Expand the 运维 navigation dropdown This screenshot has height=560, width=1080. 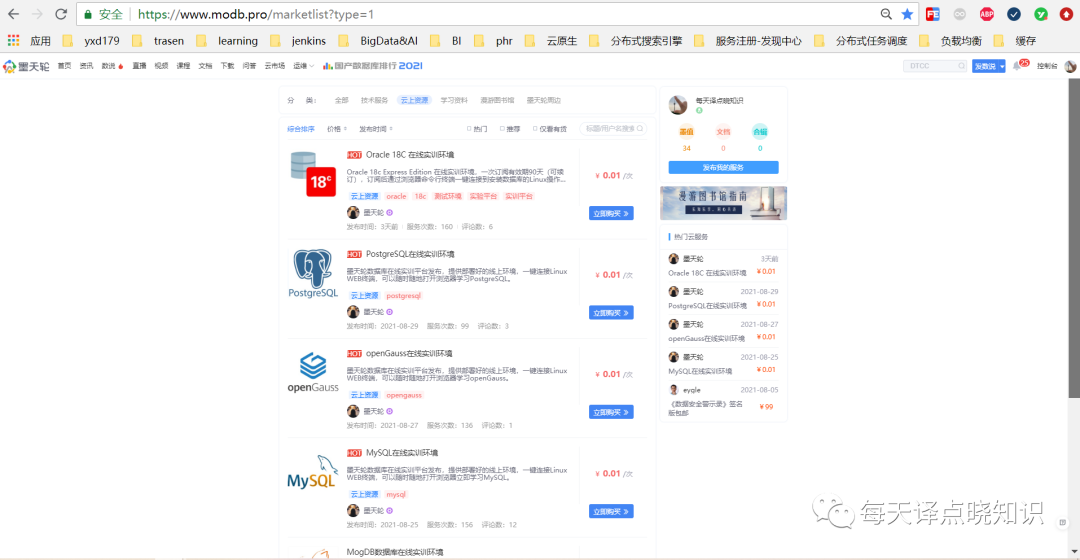[x=303, y=66]
